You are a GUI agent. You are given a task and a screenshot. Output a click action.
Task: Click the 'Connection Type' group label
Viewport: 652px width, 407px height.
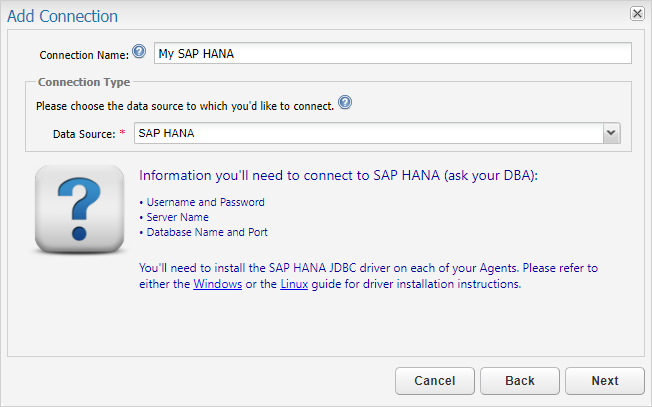[84, 82]
